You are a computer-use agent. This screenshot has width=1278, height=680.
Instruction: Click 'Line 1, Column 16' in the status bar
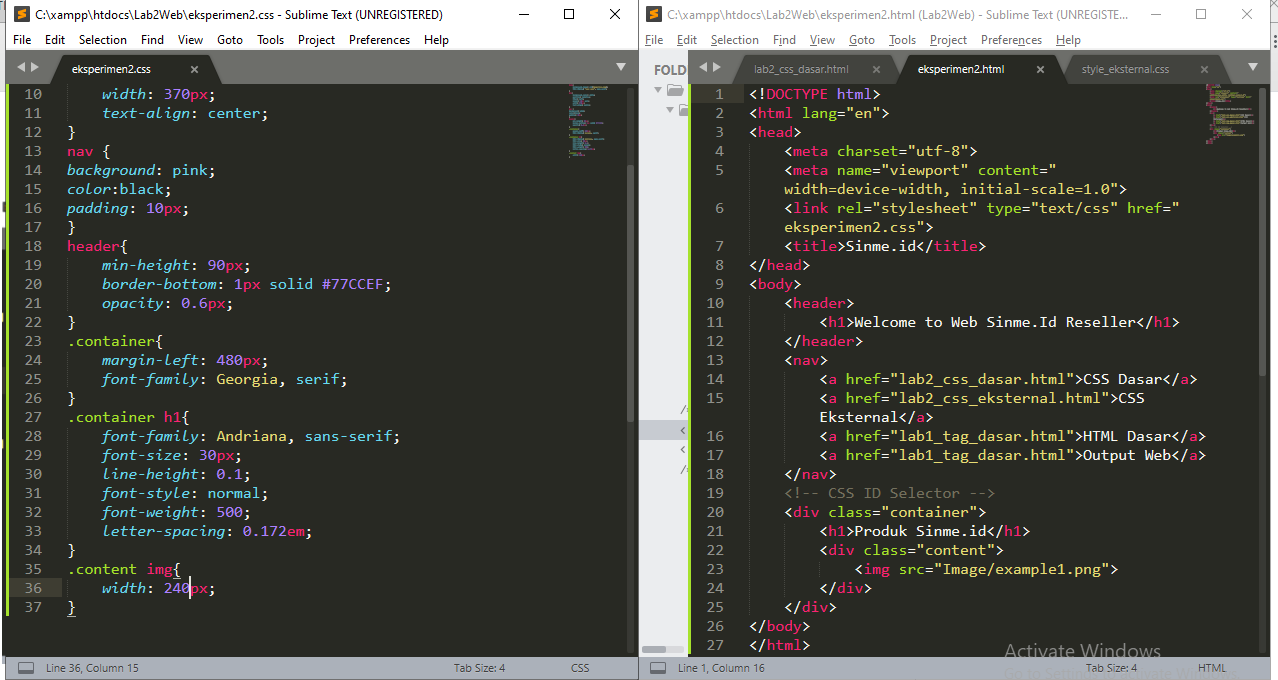pyautogui.click(x=721, y=668)
